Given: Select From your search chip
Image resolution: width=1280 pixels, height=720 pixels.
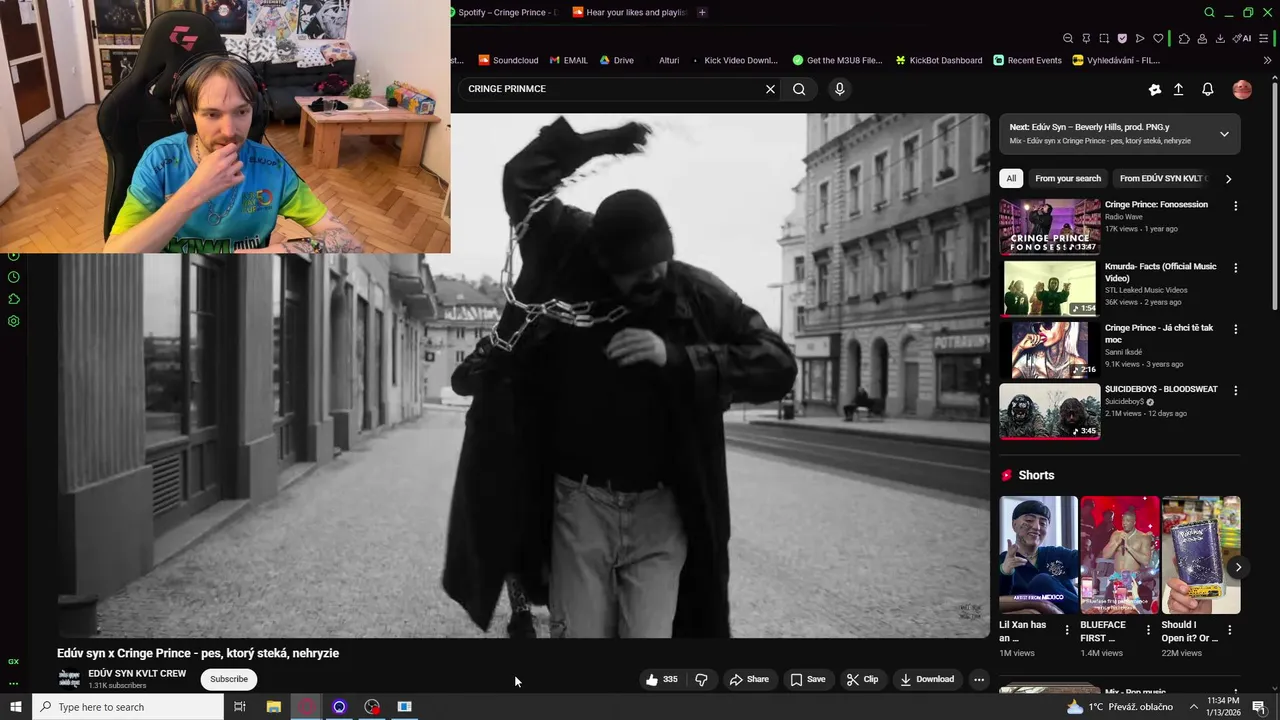Looking at the screenshot, I should point(1068,178).
